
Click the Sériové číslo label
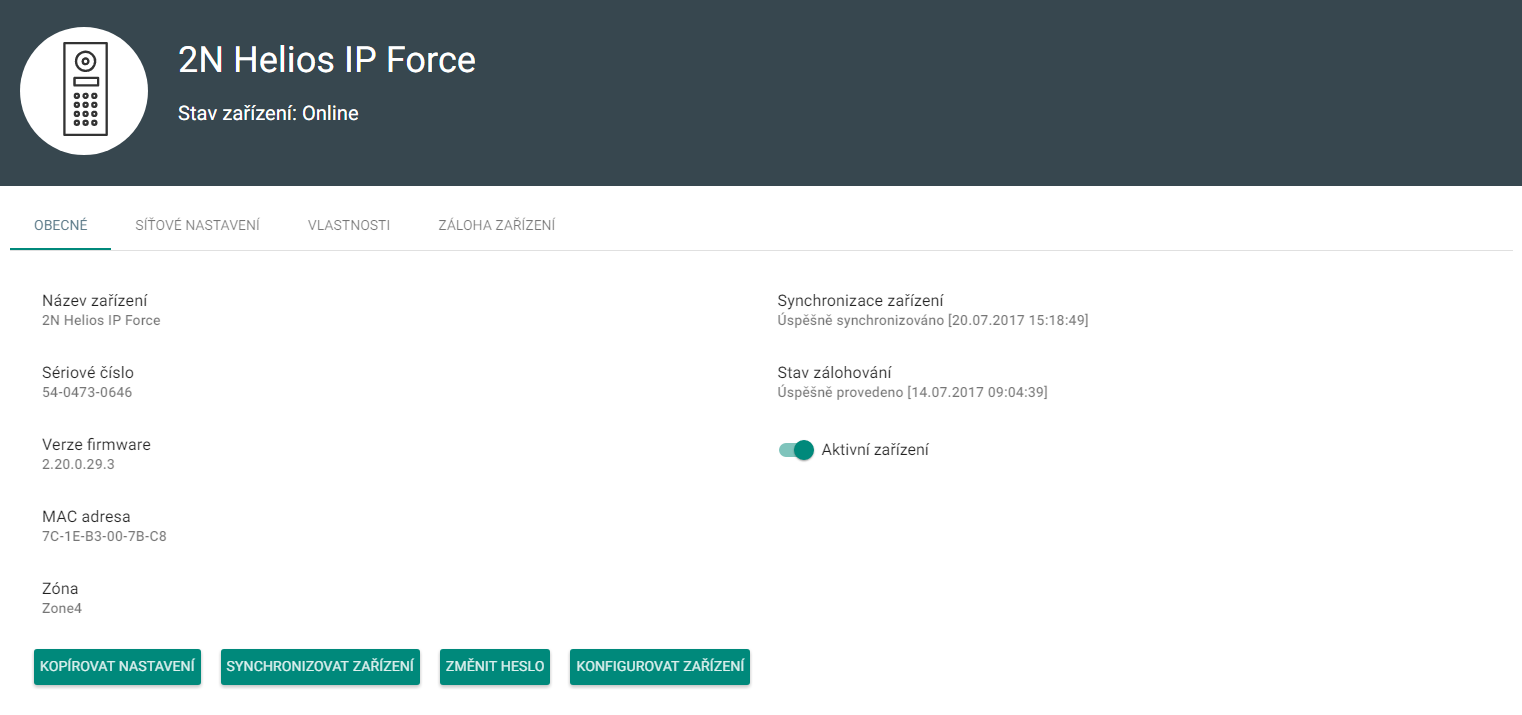88,373
